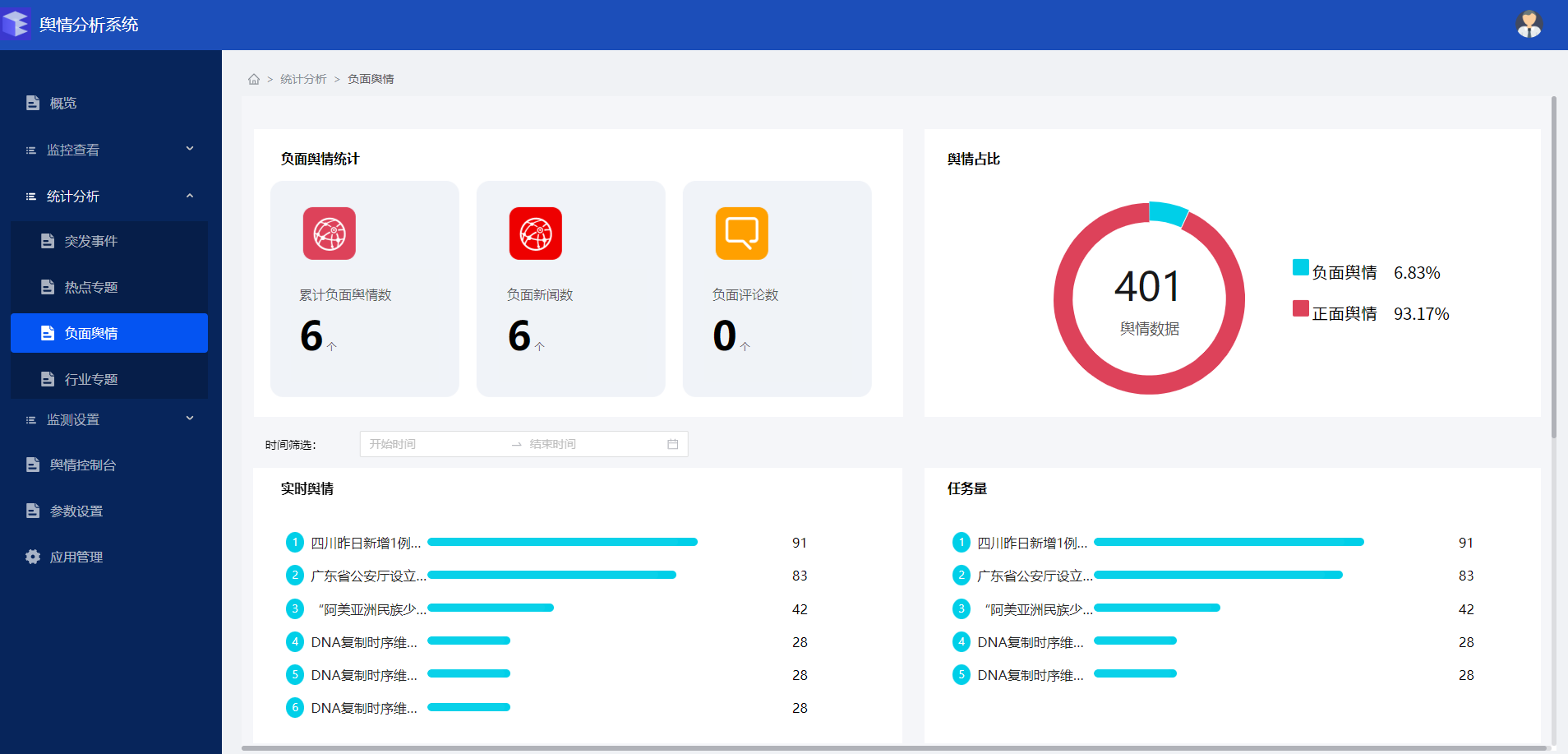Screen dimensions: 1568x754
Task: Click the up arrow beside 负面新闻数 value
Action: point(540,346)
